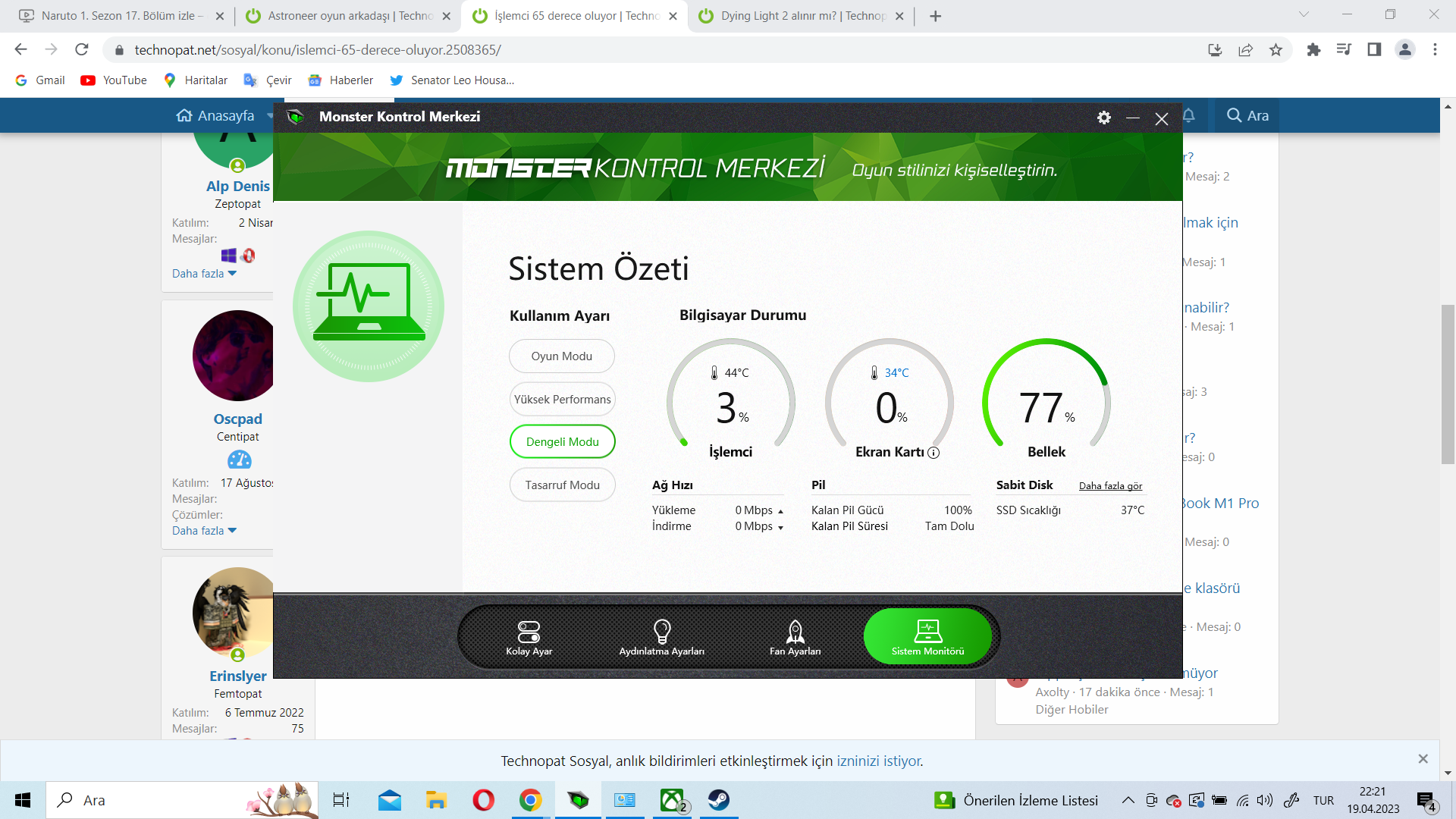Show hidden system tray icons

pyautogui.click(x=1128, y=800)
